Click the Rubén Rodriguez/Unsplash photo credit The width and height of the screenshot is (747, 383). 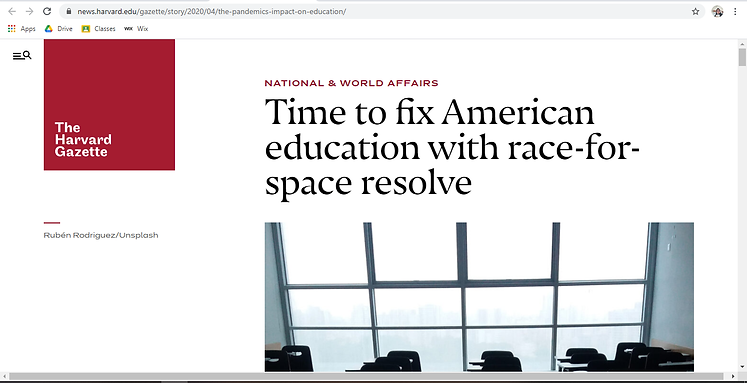pos(101,235)
